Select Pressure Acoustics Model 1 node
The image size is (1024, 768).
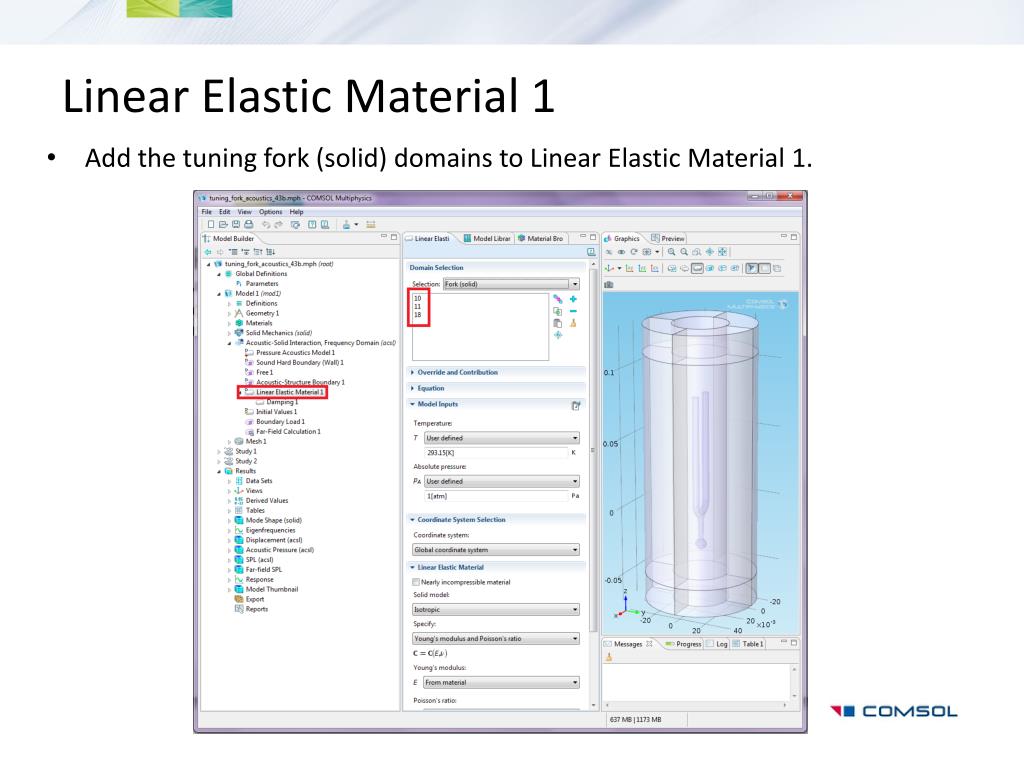click(x=295, y=353)
